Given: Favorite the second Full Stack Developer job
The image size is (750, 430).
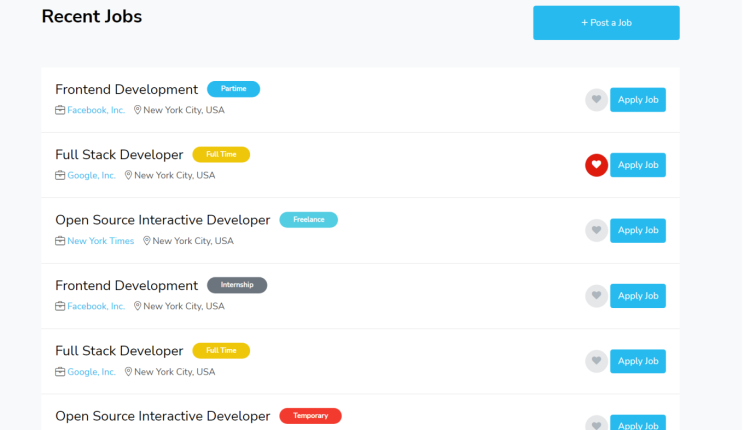Looking at the screenshot, I should 596,361.
